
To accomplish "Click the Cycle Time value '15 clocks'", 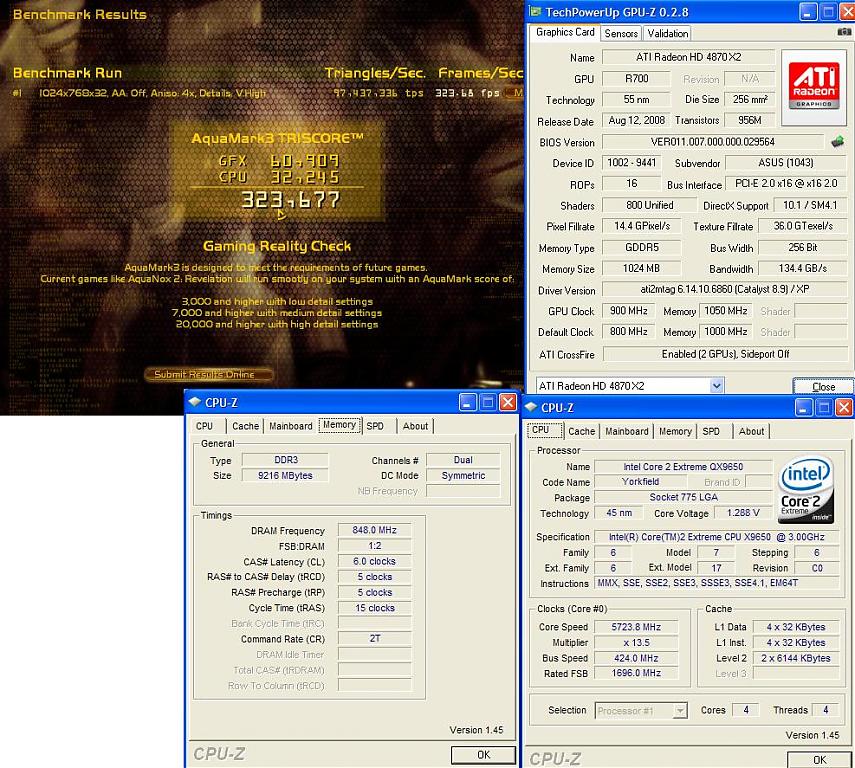I will (x=374, y=608).
